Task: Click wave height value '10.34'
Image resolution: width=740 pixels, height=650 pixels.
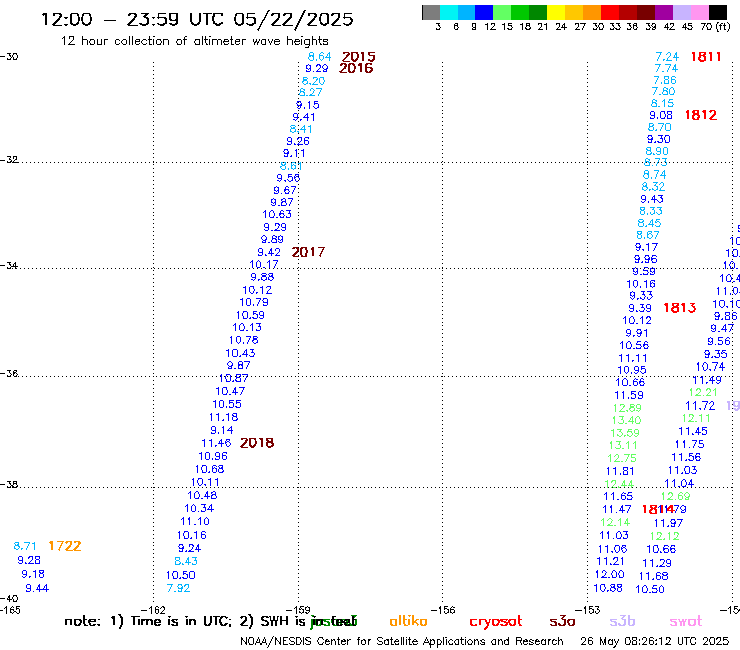Action: tap(199, 508)
